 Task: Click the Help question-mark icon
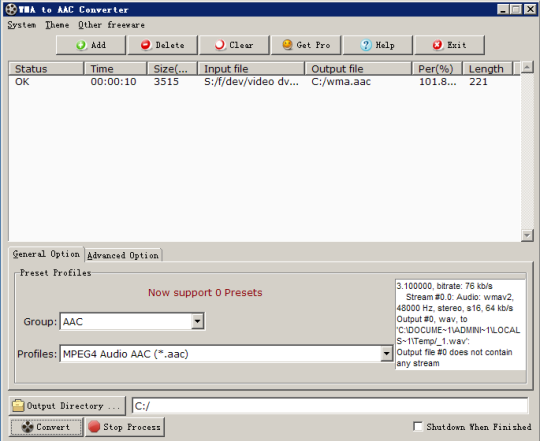[366, 45]
